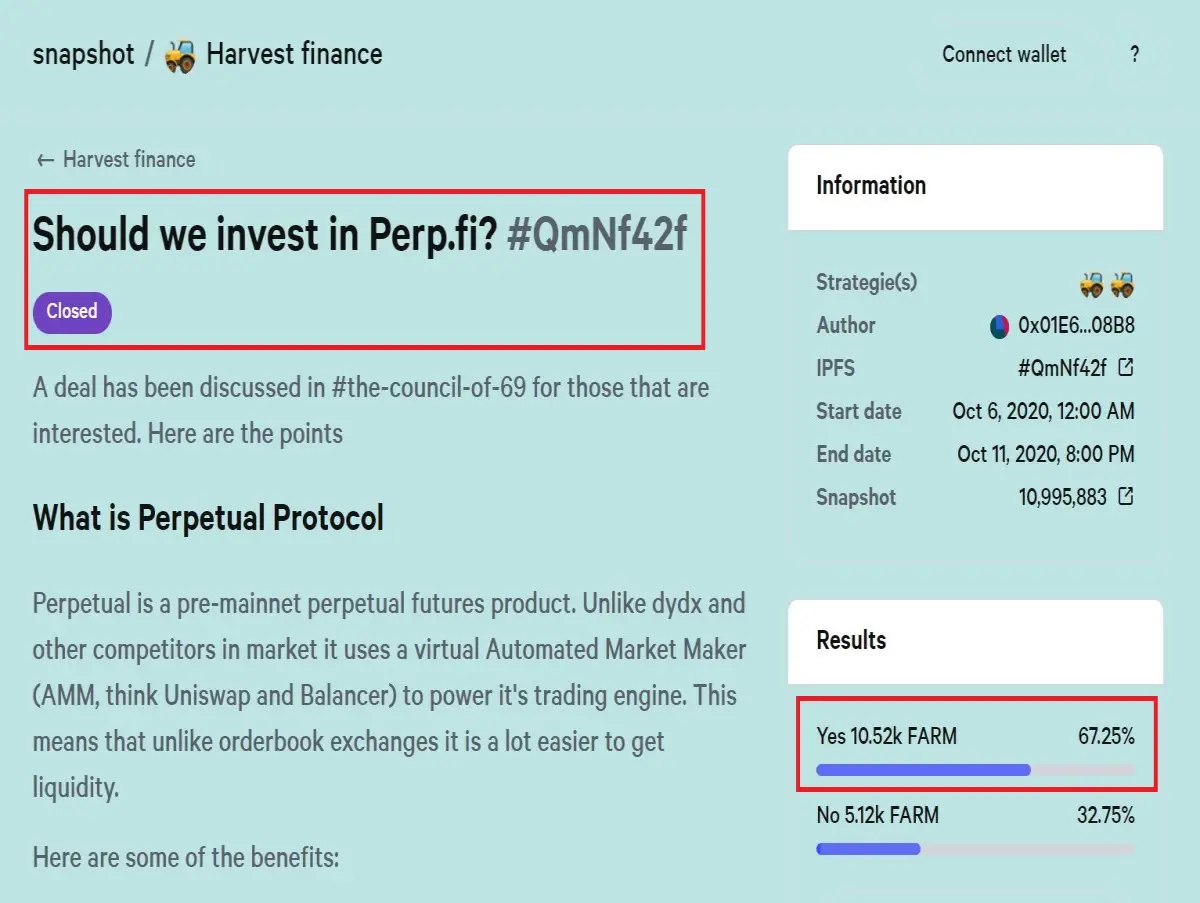The image size is (1200, 903).
Task: Open Harvest finance space in header
Action: click(294, 54)
